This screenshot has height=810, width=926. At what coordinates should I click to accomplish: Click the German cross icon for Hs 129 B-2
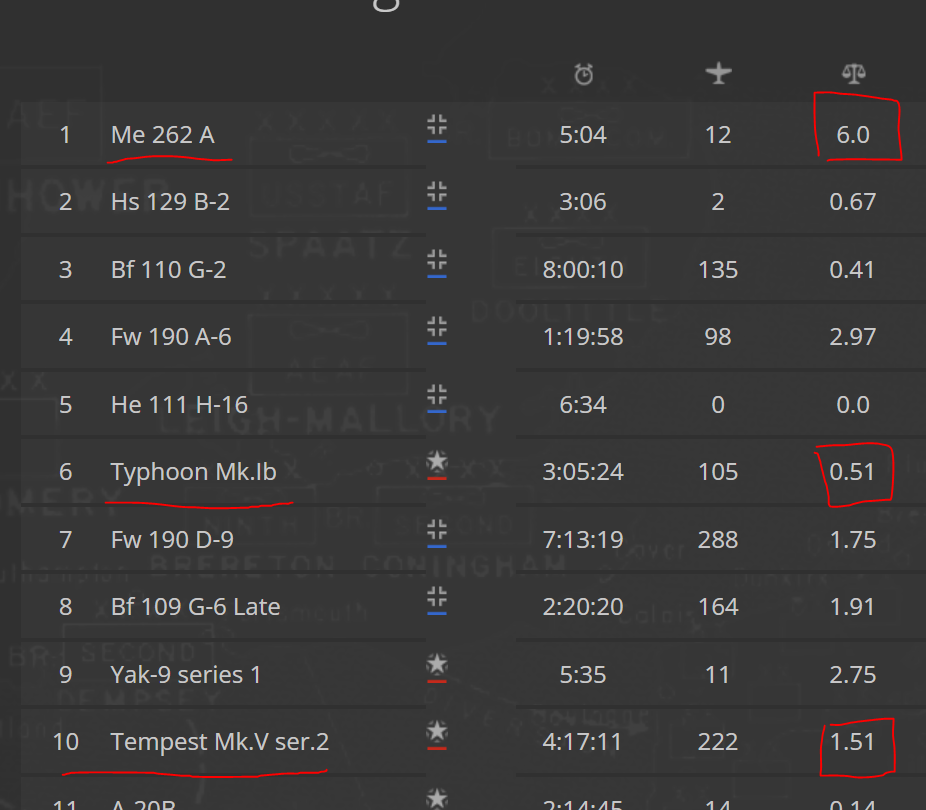click(437, 195)
